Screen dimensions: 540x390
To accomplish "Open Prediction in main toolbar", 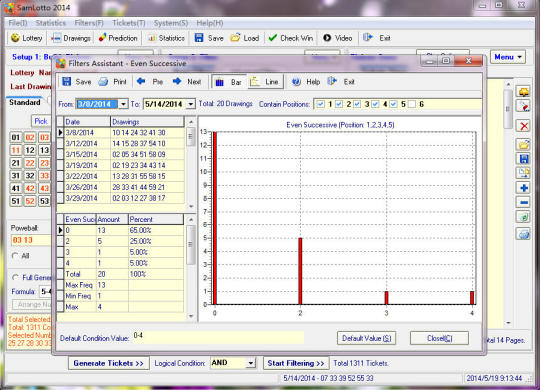I will click(x=117, y=38).
